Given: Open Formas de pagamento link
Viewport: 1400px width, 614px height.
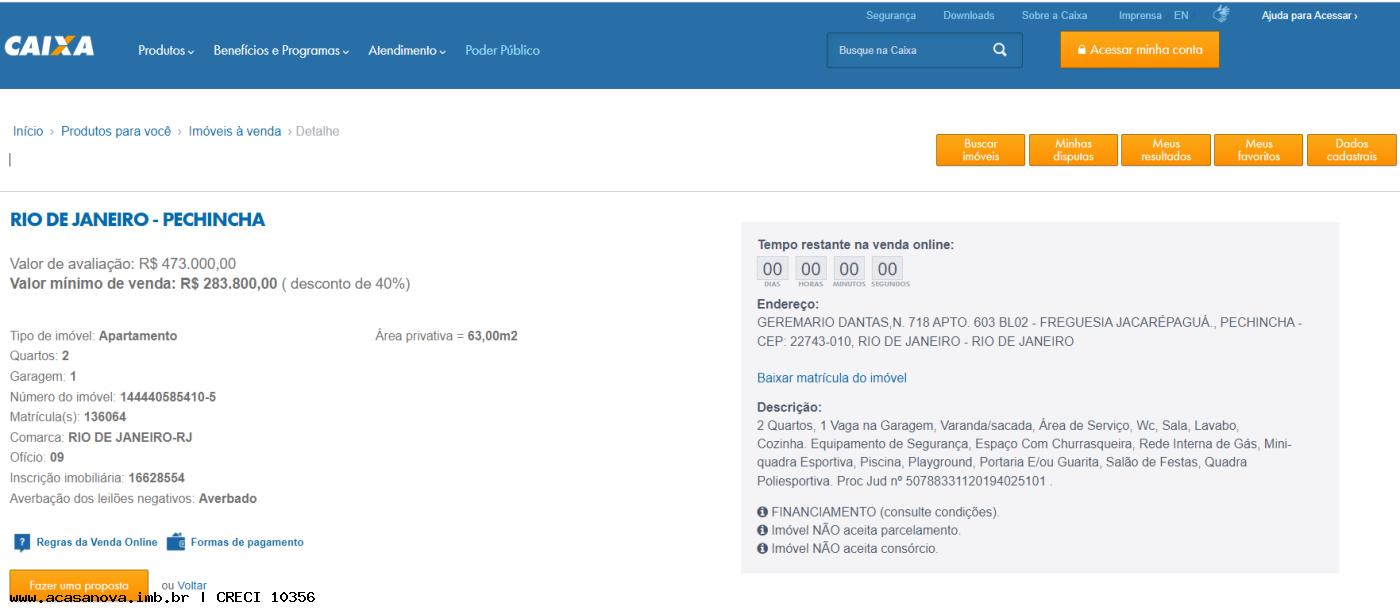Looking at the screenshot, I should [247, 543].
